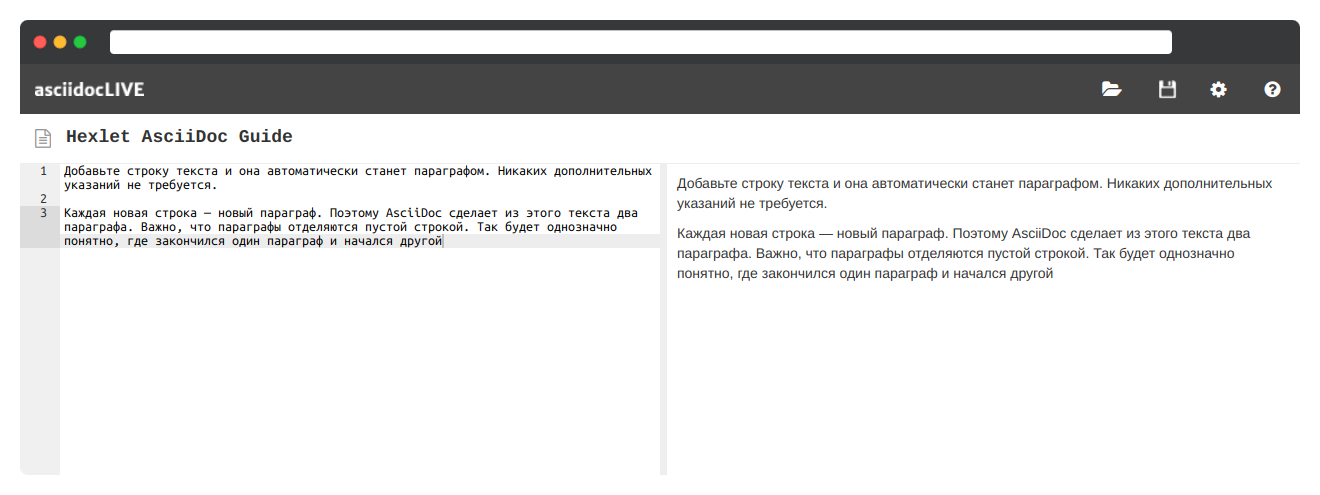Maximize the window with the green button

click(x=80, y=42)
